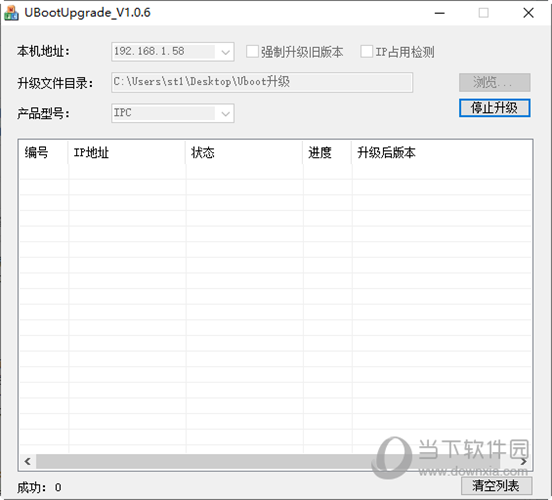Minimize the UBootUpgrade window
552x500 pixels.
[440, 13]
